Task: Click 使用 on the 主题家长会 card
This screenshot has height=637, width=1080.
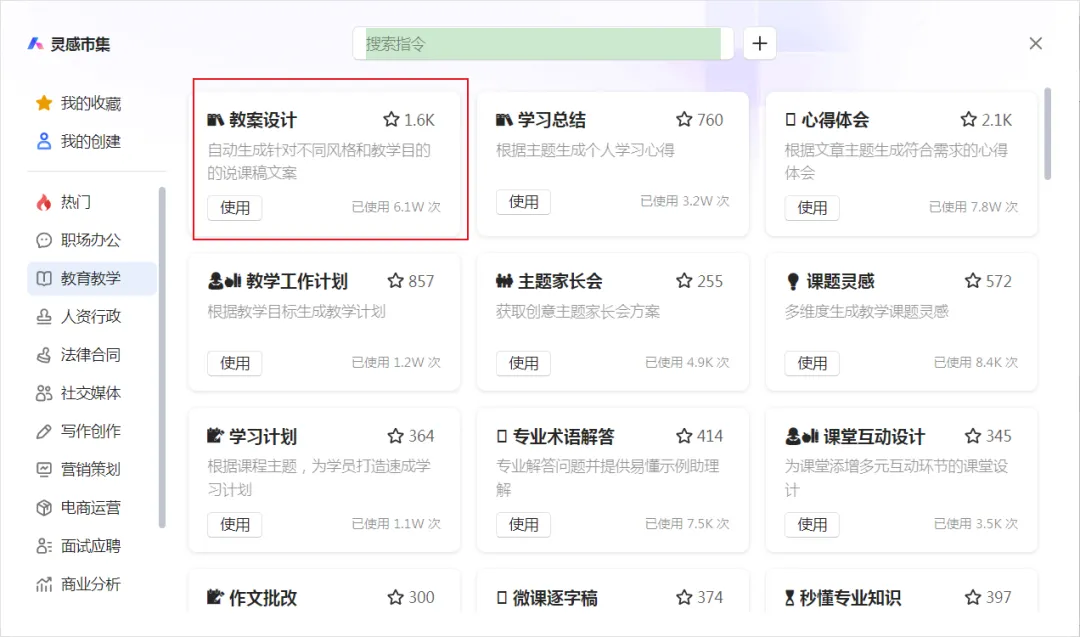Action: pos(523,363)
